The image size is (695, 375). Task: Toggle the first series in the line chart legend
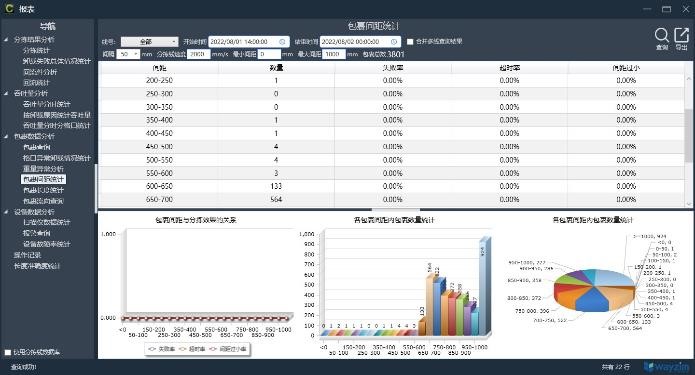pos(161,349)
